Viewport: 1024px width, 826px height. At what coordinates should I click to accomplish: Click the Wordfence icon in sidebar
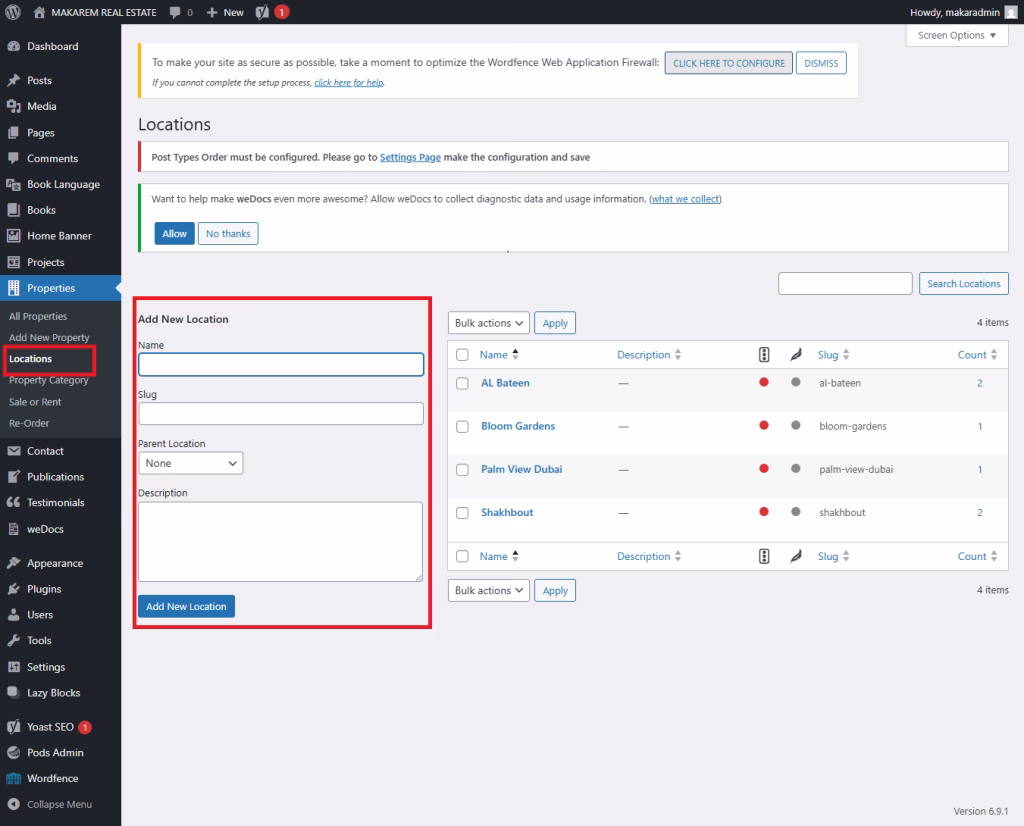pyautogui.click(x=14, y=778)
